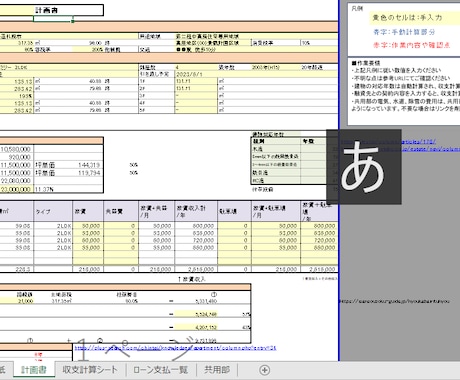
Task: Select the 119,794 cell
Action: (x=89, y=173)
